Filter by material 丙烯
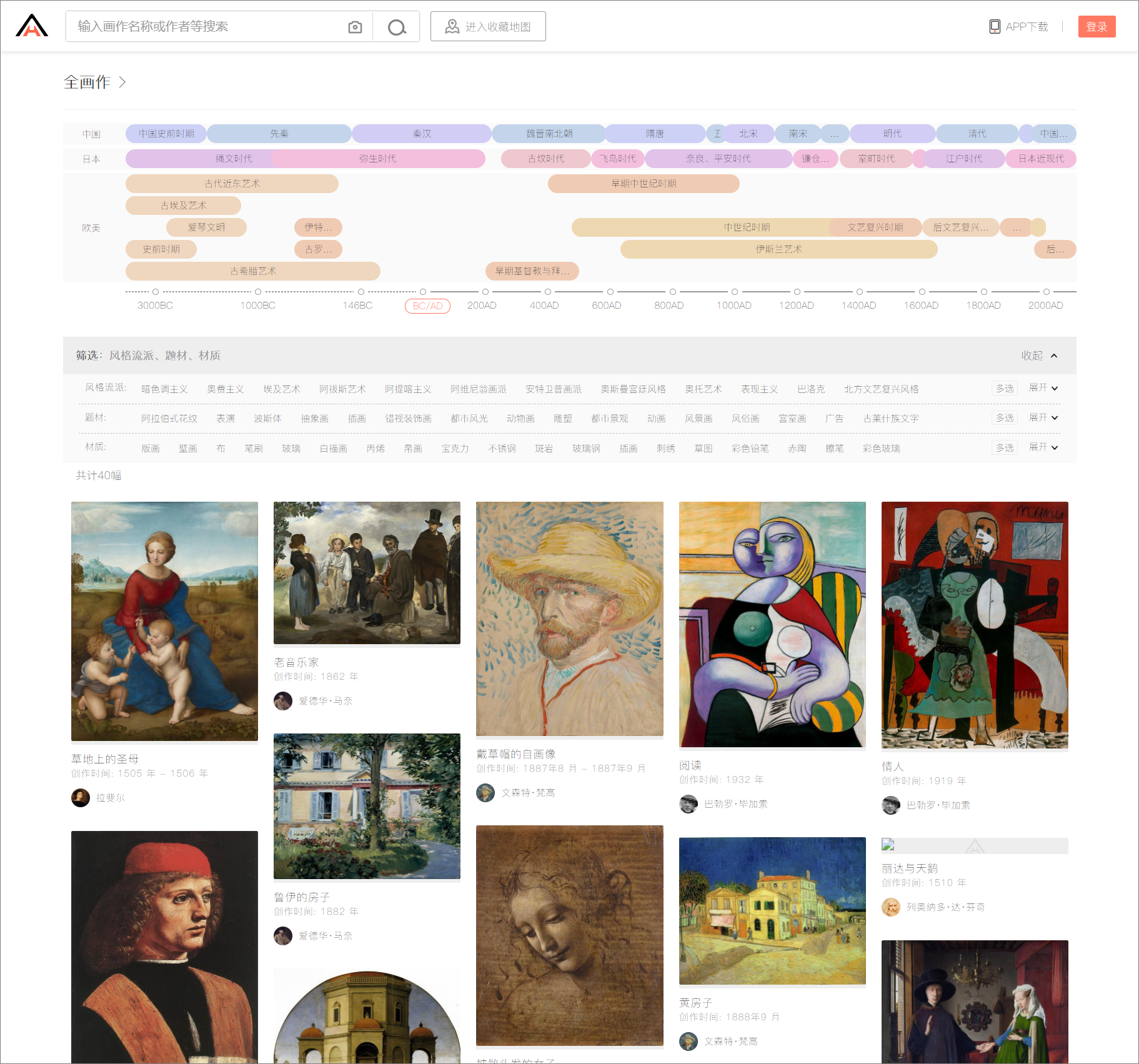The image size is (1139, 1064). point(376,449)
